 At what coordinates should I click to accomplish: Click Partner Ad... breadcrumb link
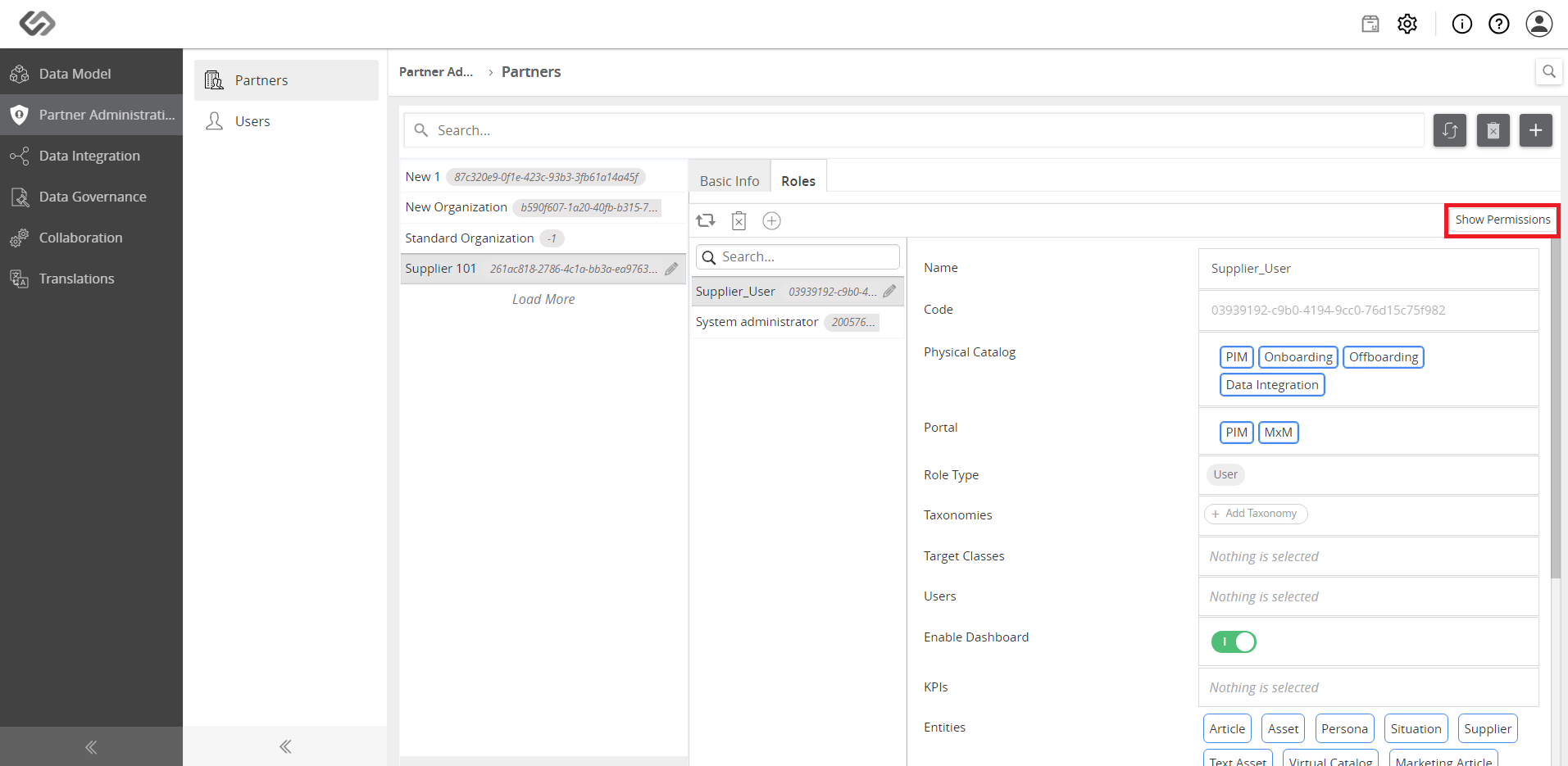[x=436, y=72]
